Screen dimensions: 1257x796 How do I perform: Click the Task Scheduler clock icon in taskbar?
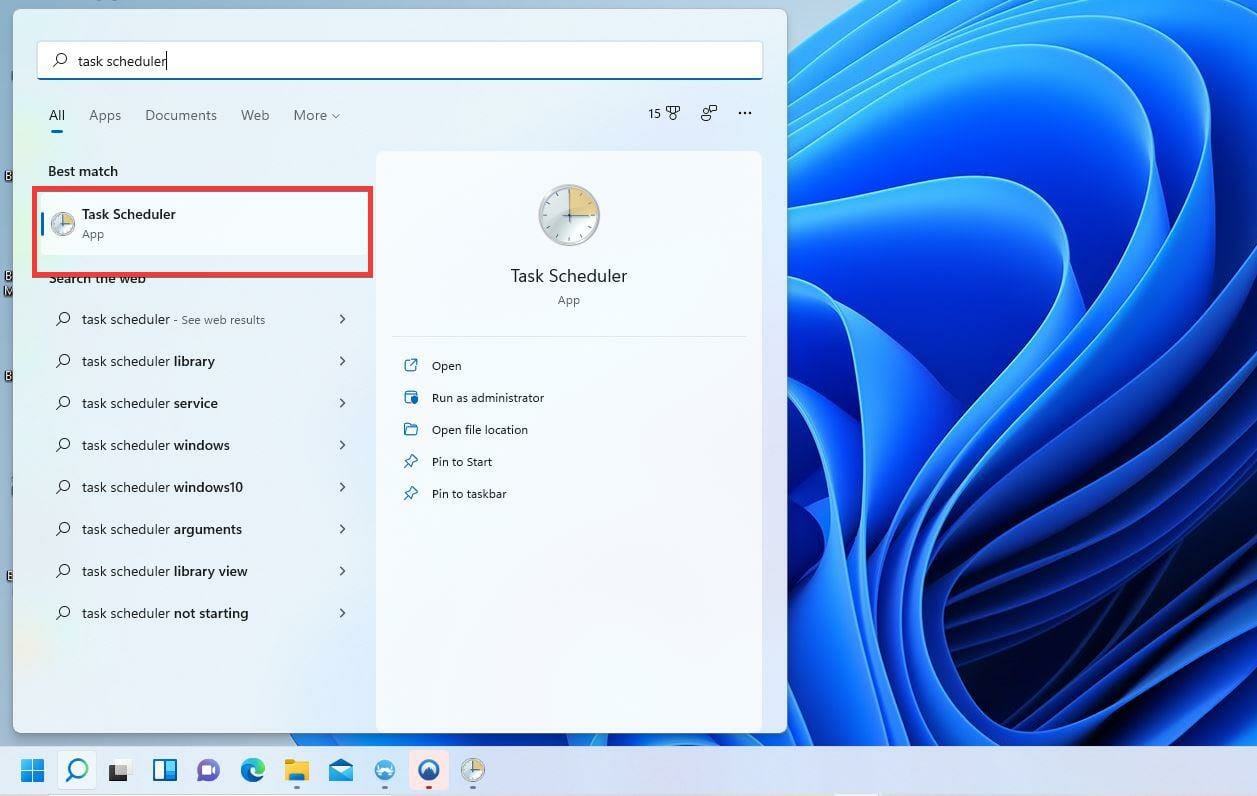[x=473, y=770]
